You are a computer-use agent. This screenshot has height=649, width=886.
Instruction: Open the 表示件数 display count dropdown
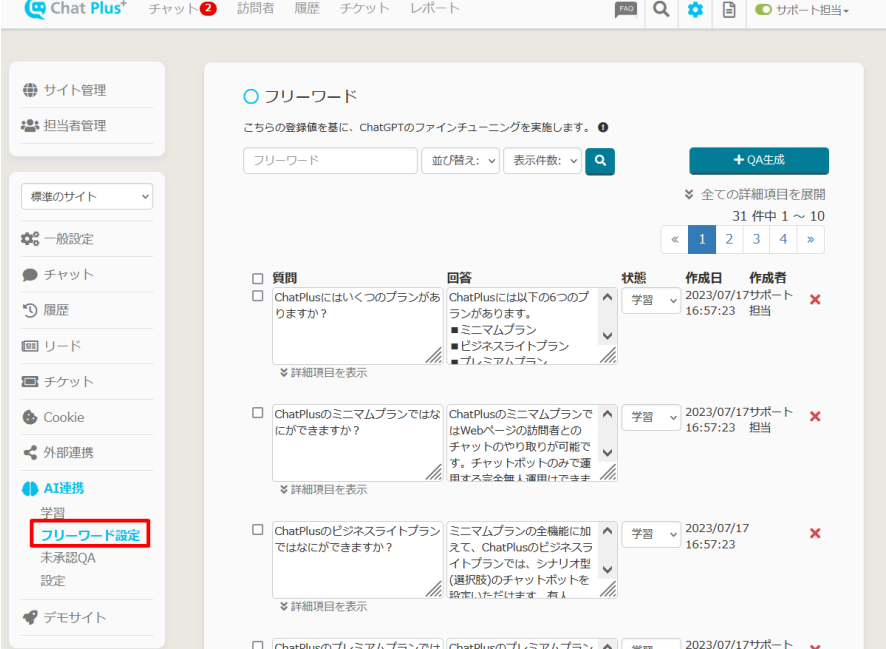[543, 161]
